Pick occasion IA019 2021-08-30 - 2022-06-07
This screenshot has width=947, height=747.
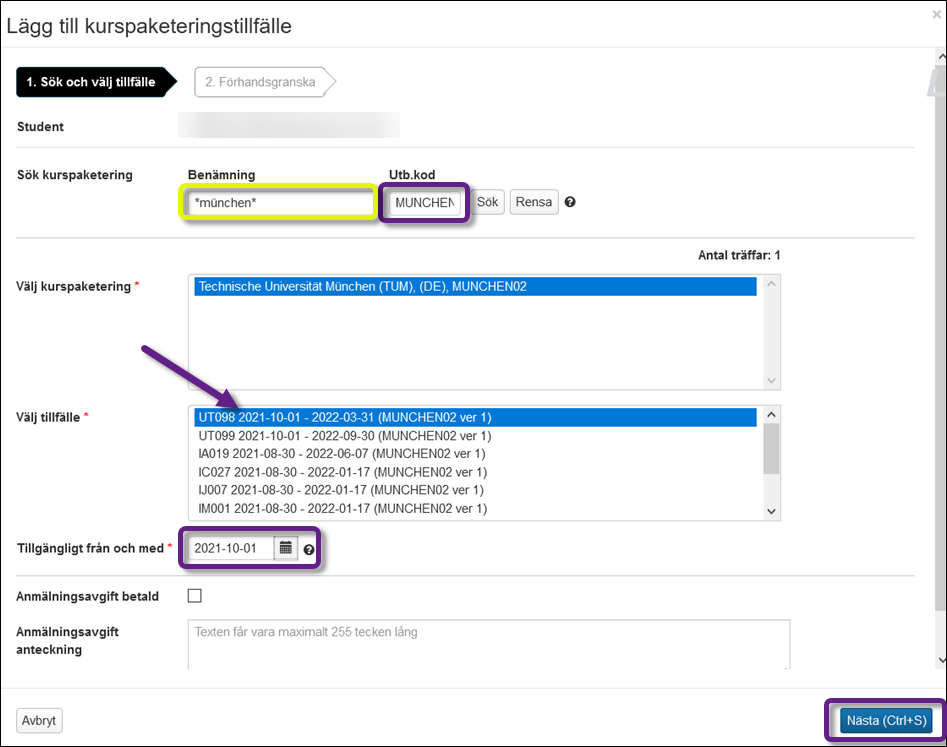[342, 454]
